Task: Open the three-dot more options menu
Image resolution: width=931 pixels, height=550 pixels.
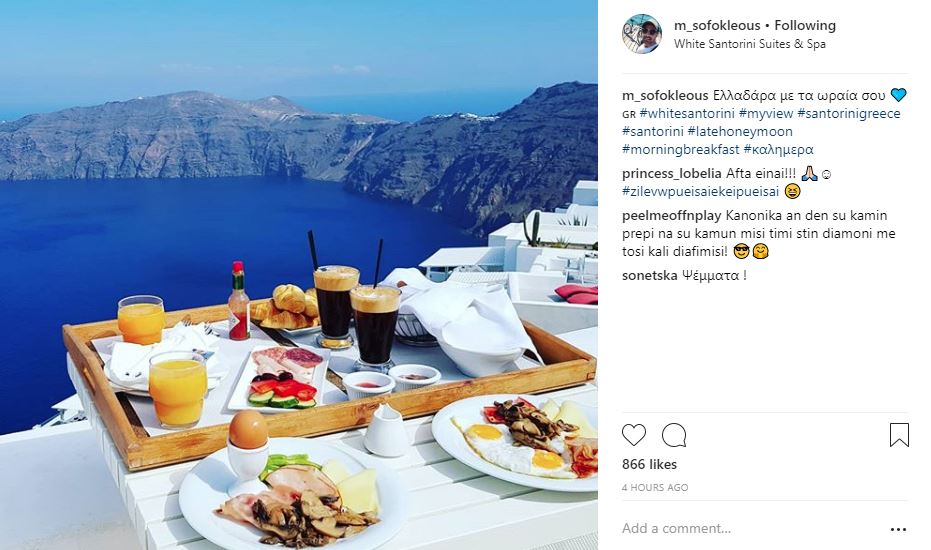Action: [898, 529]
